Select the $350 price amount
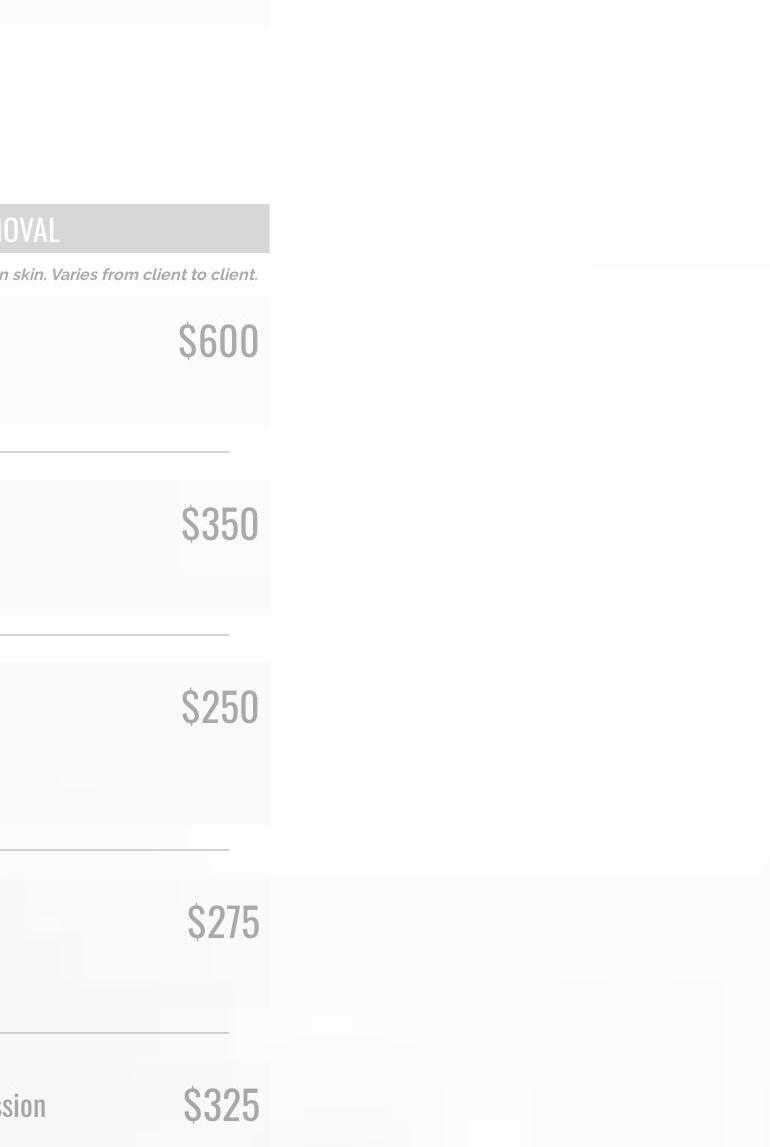This screenshot has width=770, height=1147. (219, 524)
